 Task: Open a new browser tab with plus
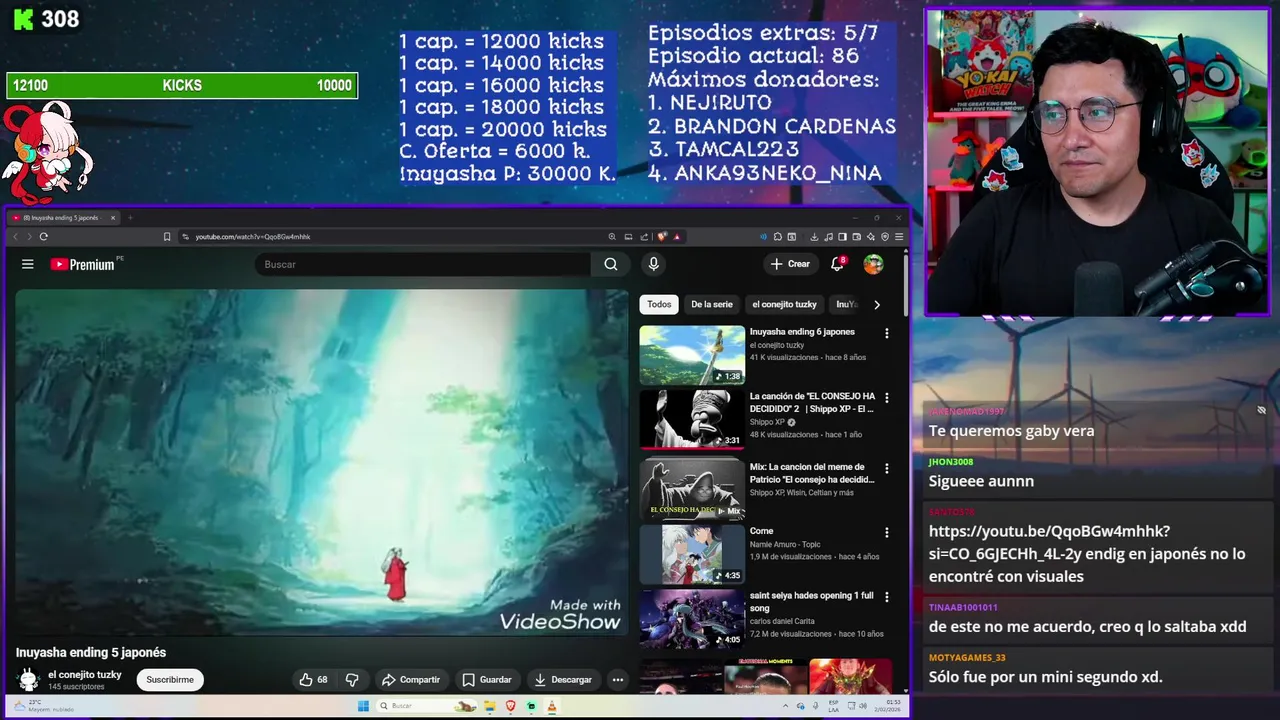[130, 218]
